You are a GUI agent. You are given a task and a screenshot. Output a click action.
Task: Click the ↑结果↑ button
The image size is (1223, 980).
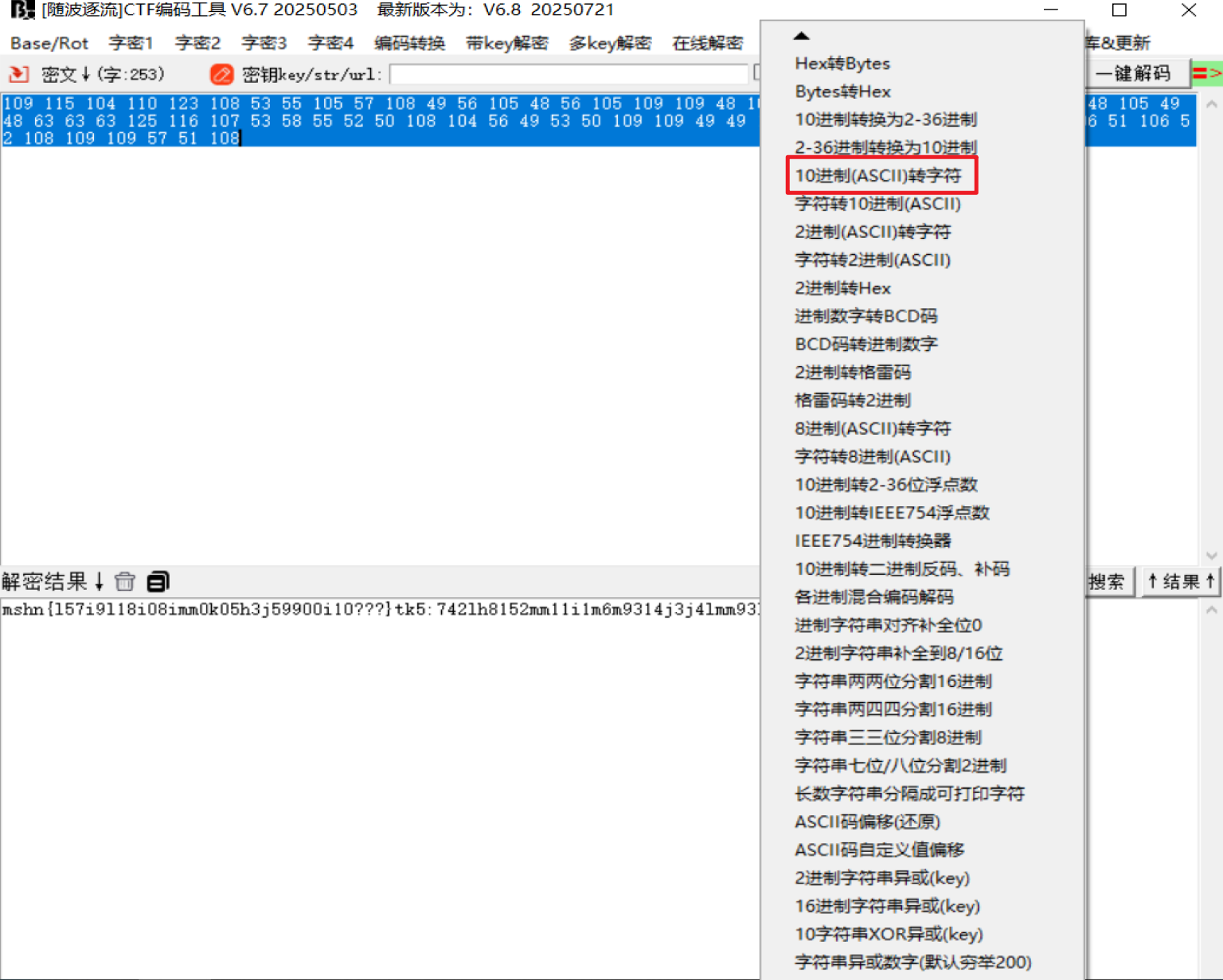point(1181,582)
